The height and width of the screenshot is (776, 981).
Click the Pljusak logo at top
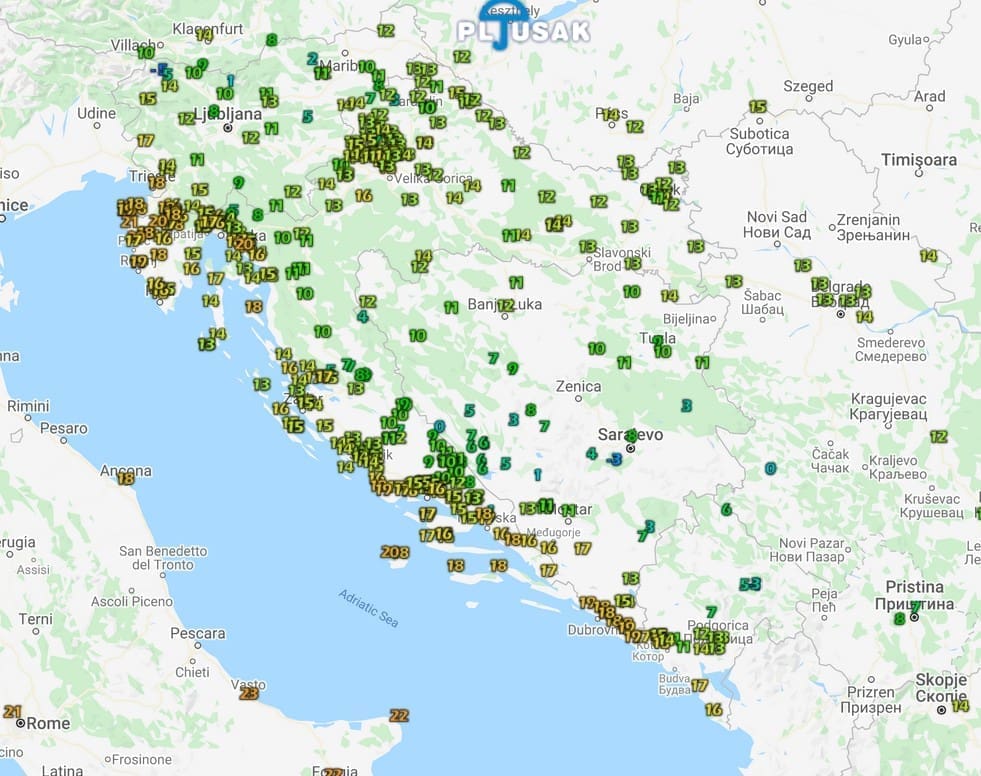[x=523, y=30]
